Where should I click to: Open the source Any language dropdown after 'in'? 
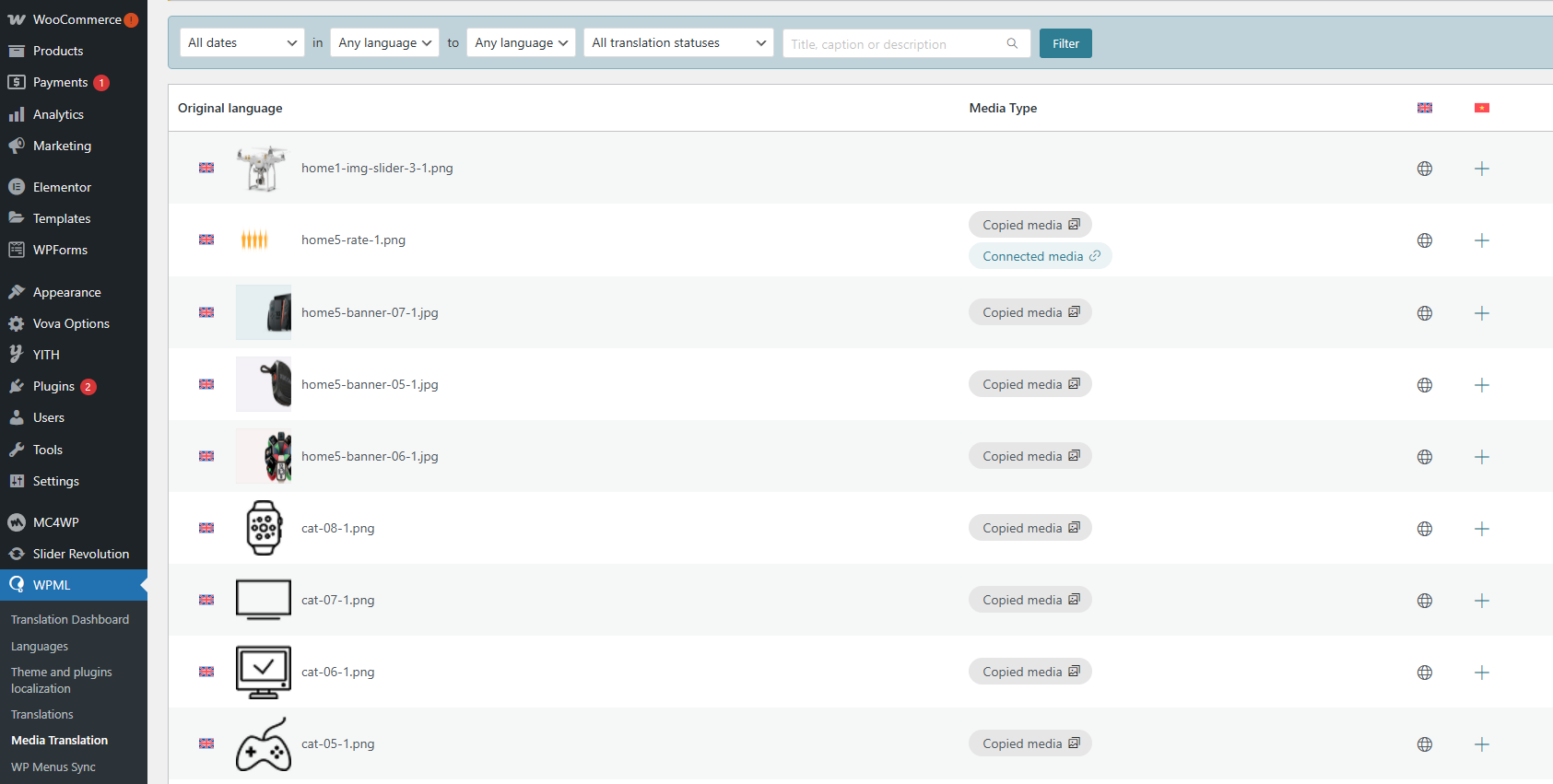point(384,43)
